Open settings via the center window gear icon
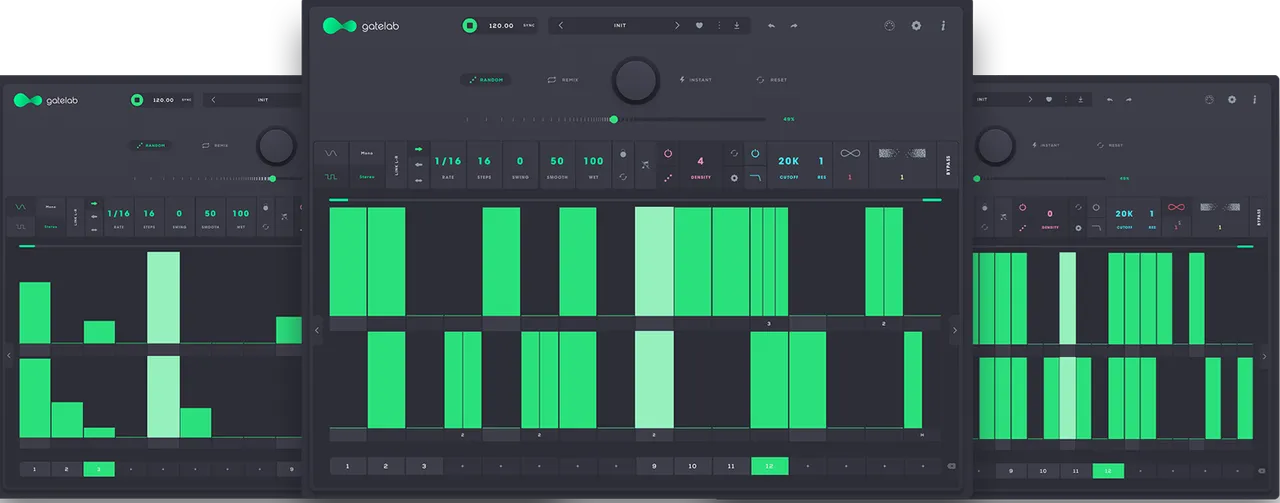 tap(916, 26)
